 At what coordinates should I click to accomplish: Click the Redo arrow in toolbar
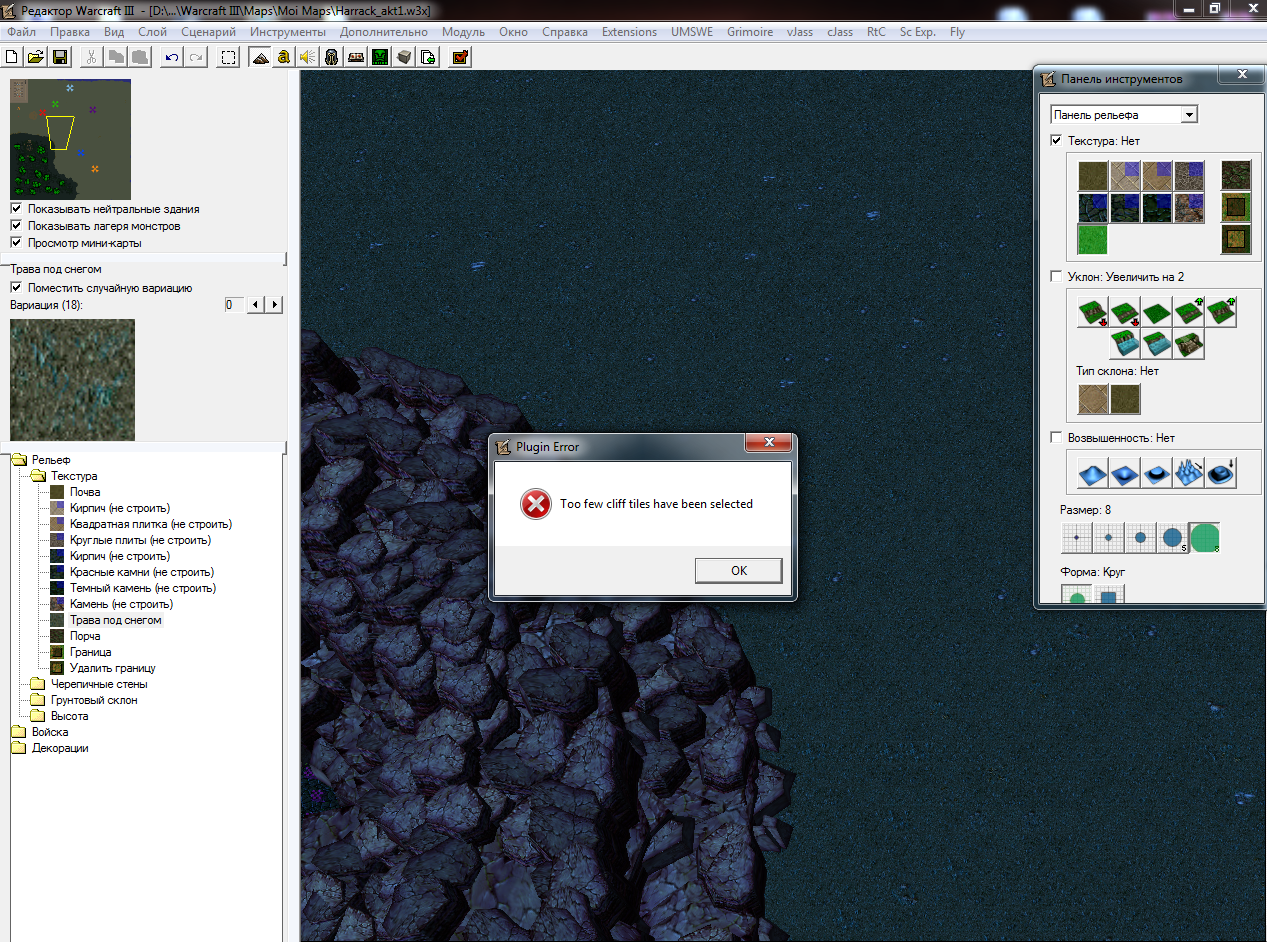click(x=196, y=57)
